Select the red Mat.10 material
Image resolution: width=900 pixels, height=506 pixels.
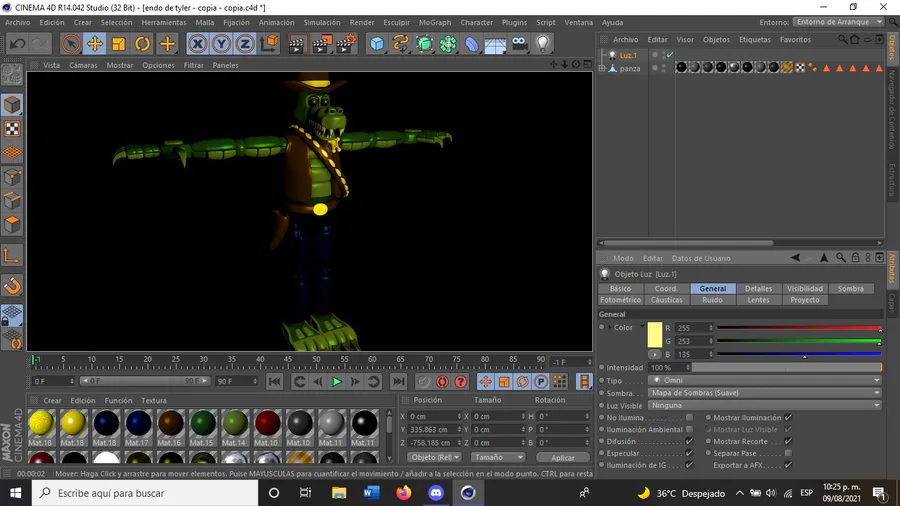pos(267,427)
